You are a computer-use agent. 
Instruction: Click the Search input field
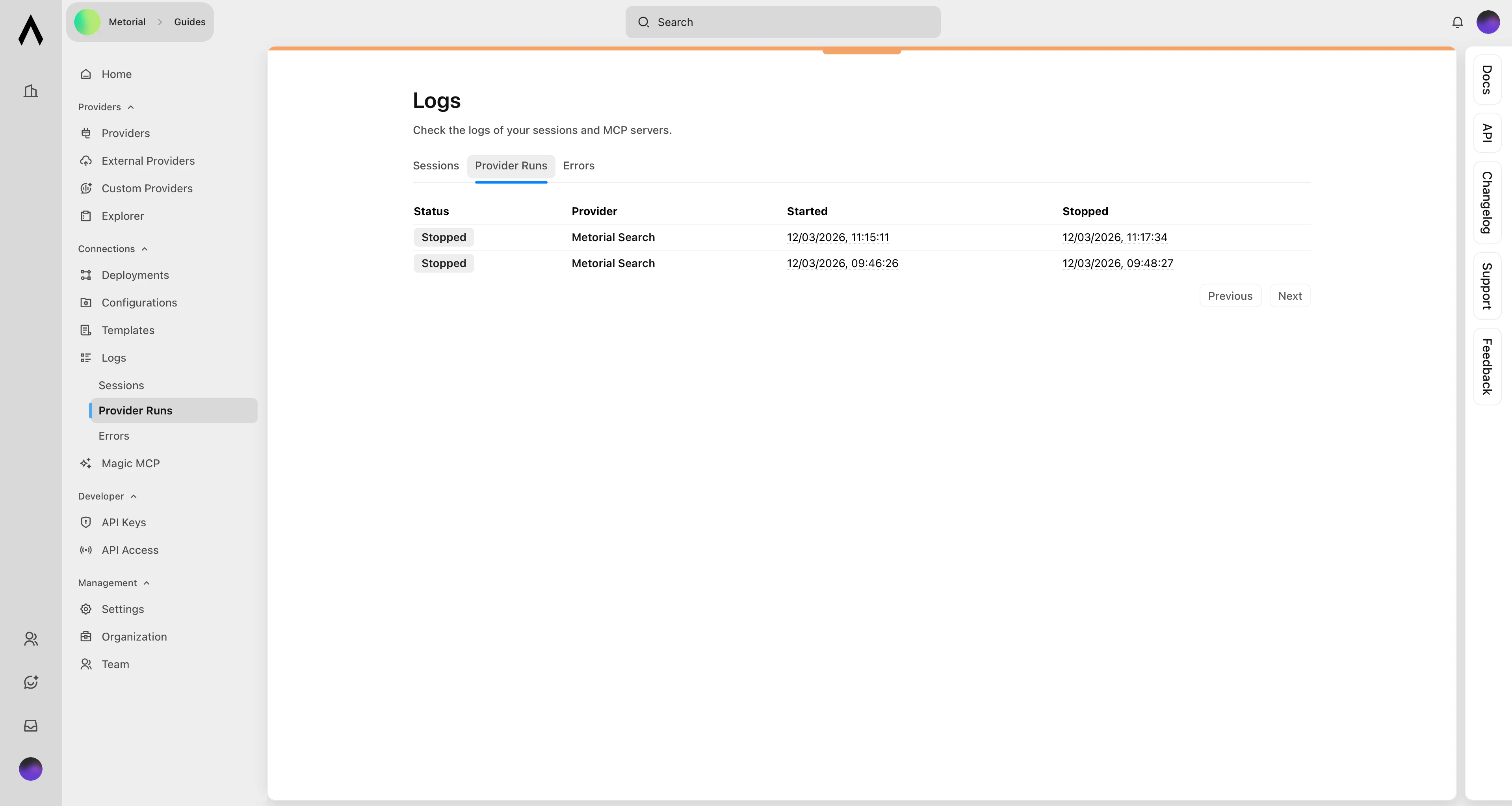[782, 22]
